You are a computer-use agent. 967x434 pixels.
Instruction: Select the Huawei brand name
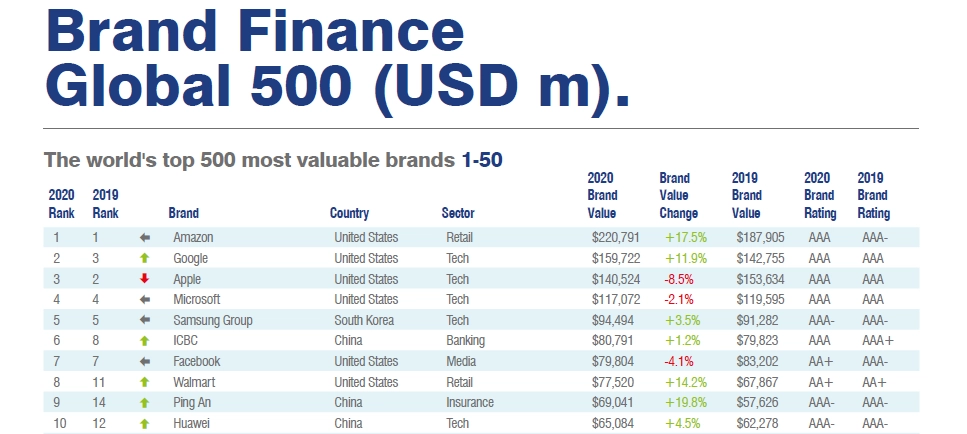click(191, 423)
